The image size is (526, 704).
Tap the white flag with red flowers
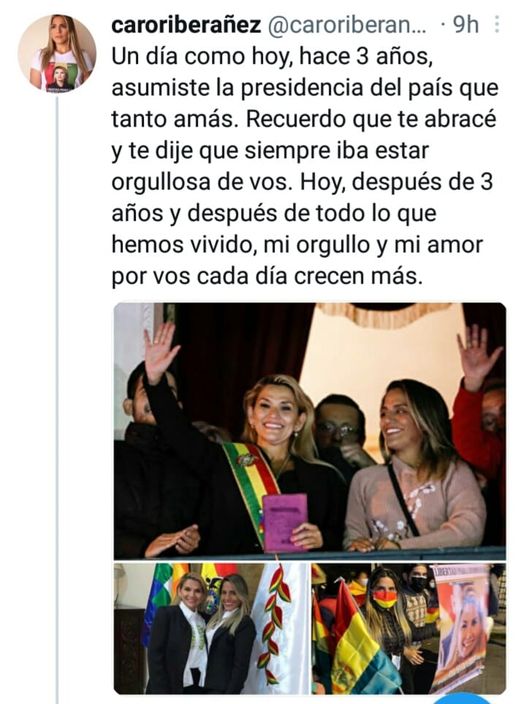tap(277, 629)
